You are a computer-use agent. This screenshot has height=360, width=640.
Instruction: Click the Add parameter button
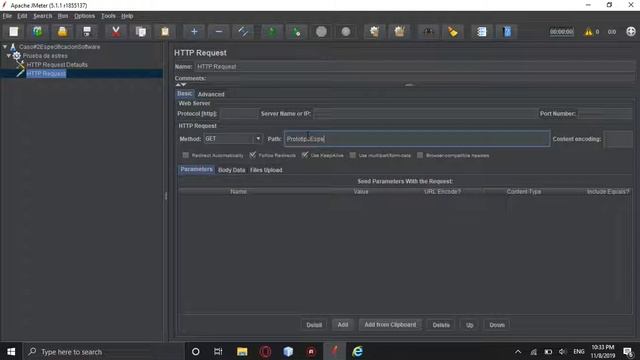(343, 324)
